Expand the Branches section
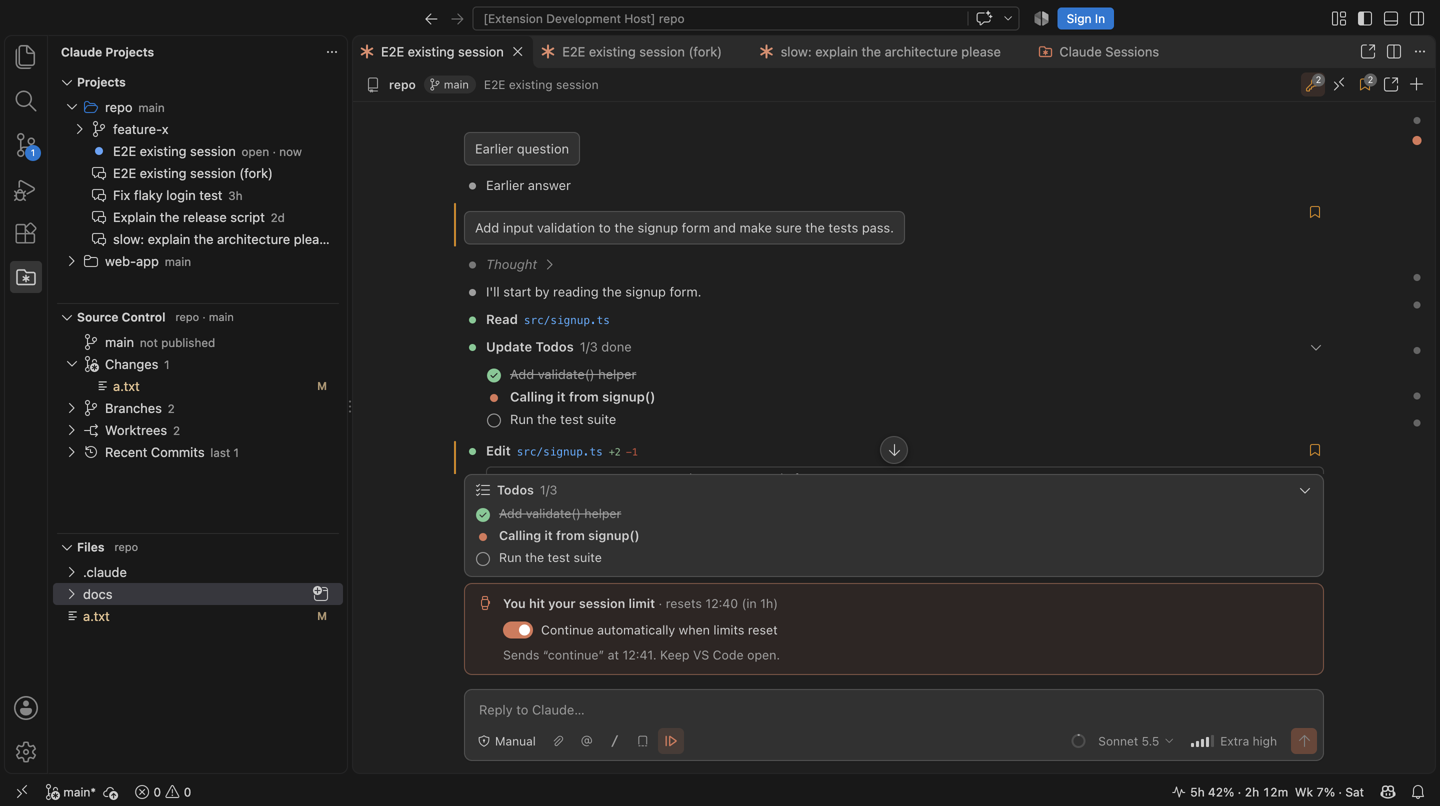Viewport: 1440px width, 806px height. coord(72,408)
